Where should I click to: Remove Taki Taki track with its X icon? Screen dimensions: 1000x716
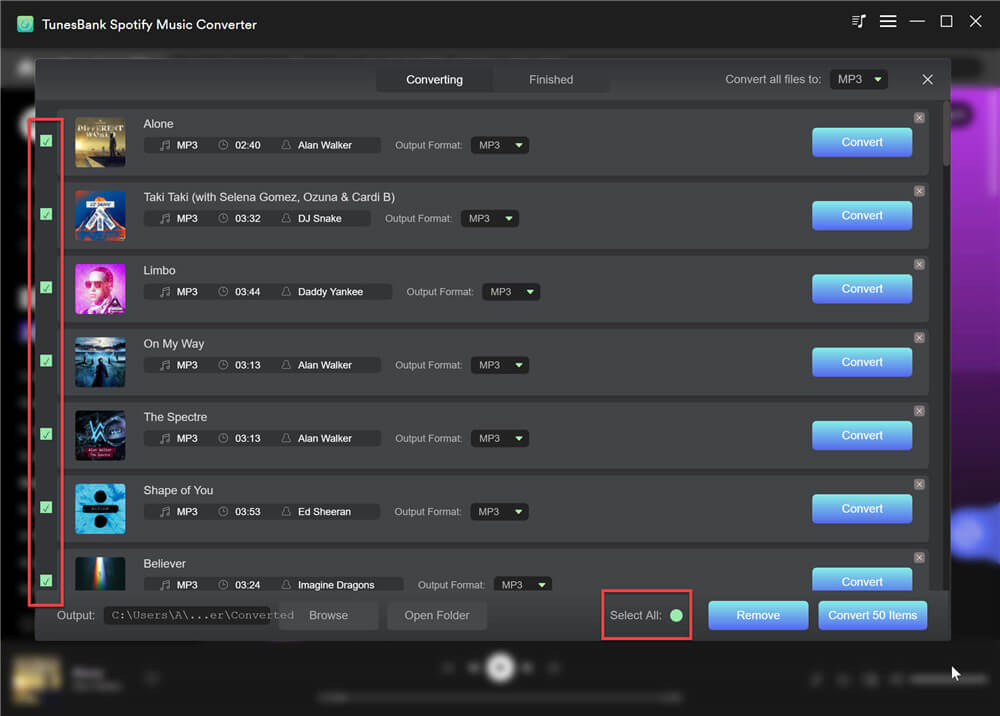pyautogui.click(x=919, y=191)
